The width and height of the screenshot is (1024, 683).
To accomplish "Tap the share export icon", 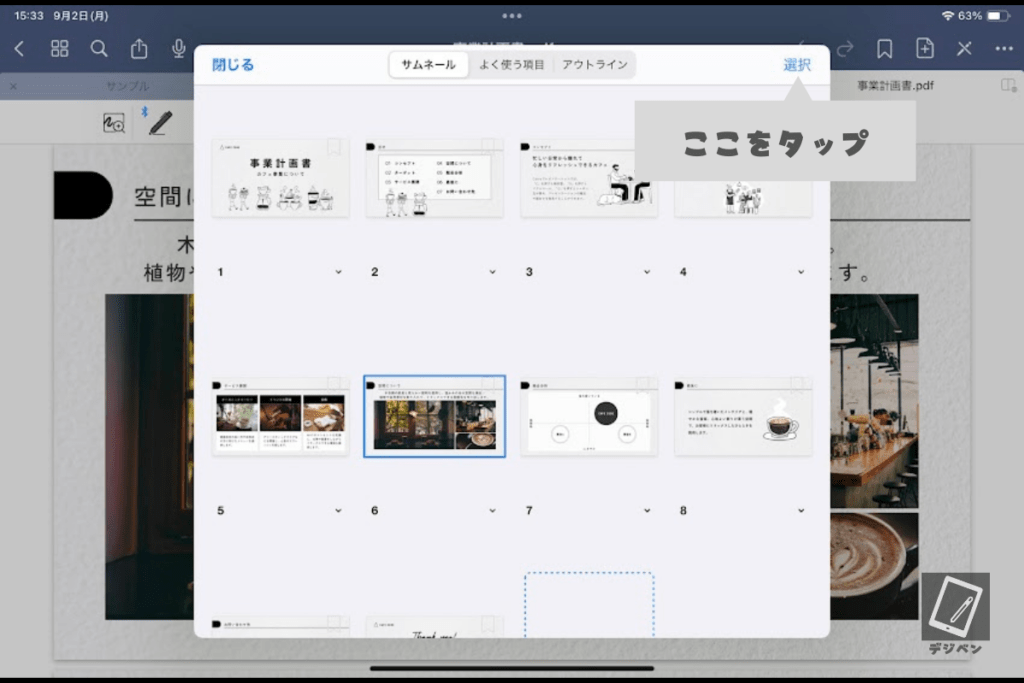I will coord(138,48).
